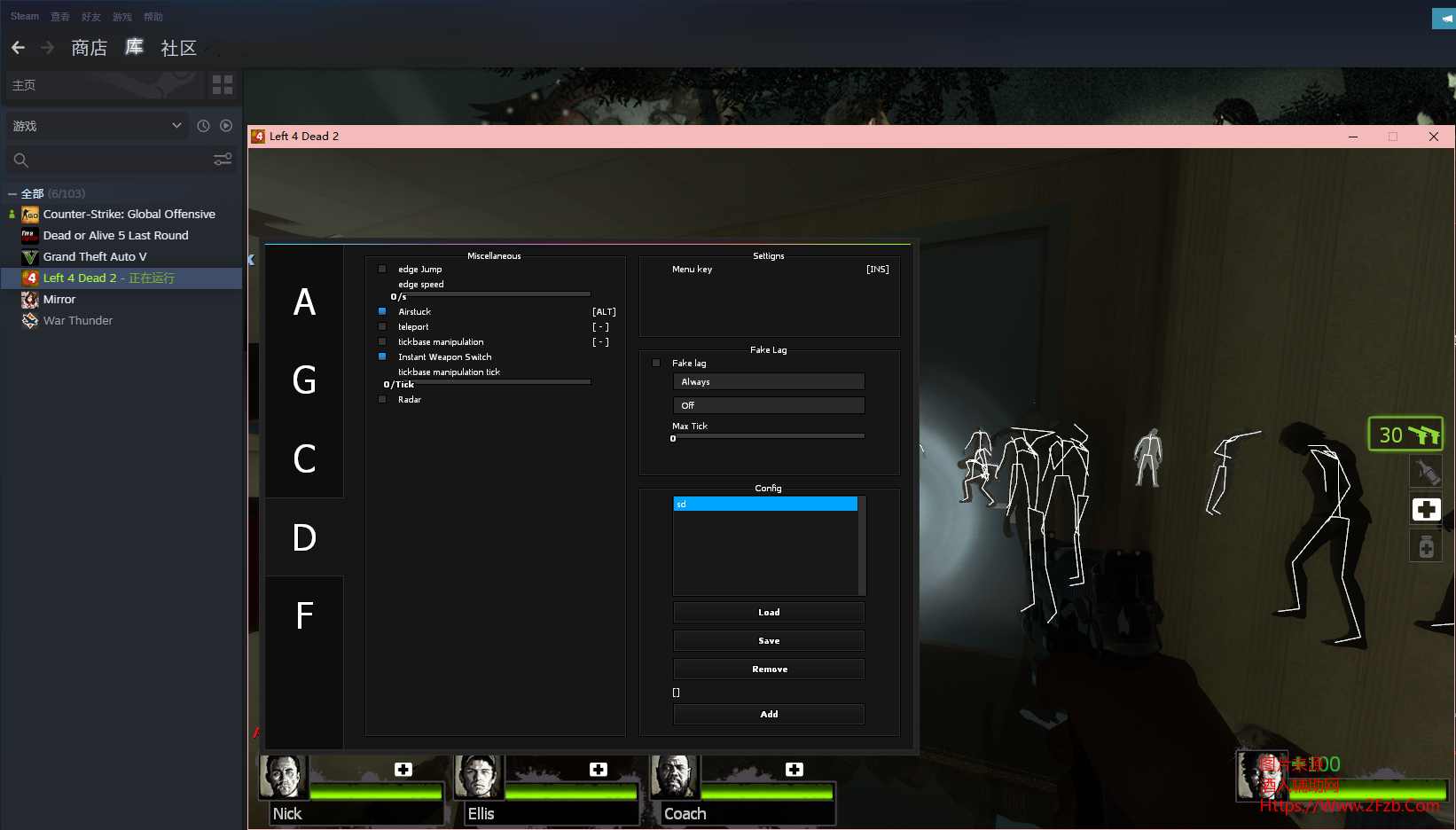Open the games category dropdown in Steam sidebar
The width and height of the screenshot is (1456, 830).
pos(97,126)
